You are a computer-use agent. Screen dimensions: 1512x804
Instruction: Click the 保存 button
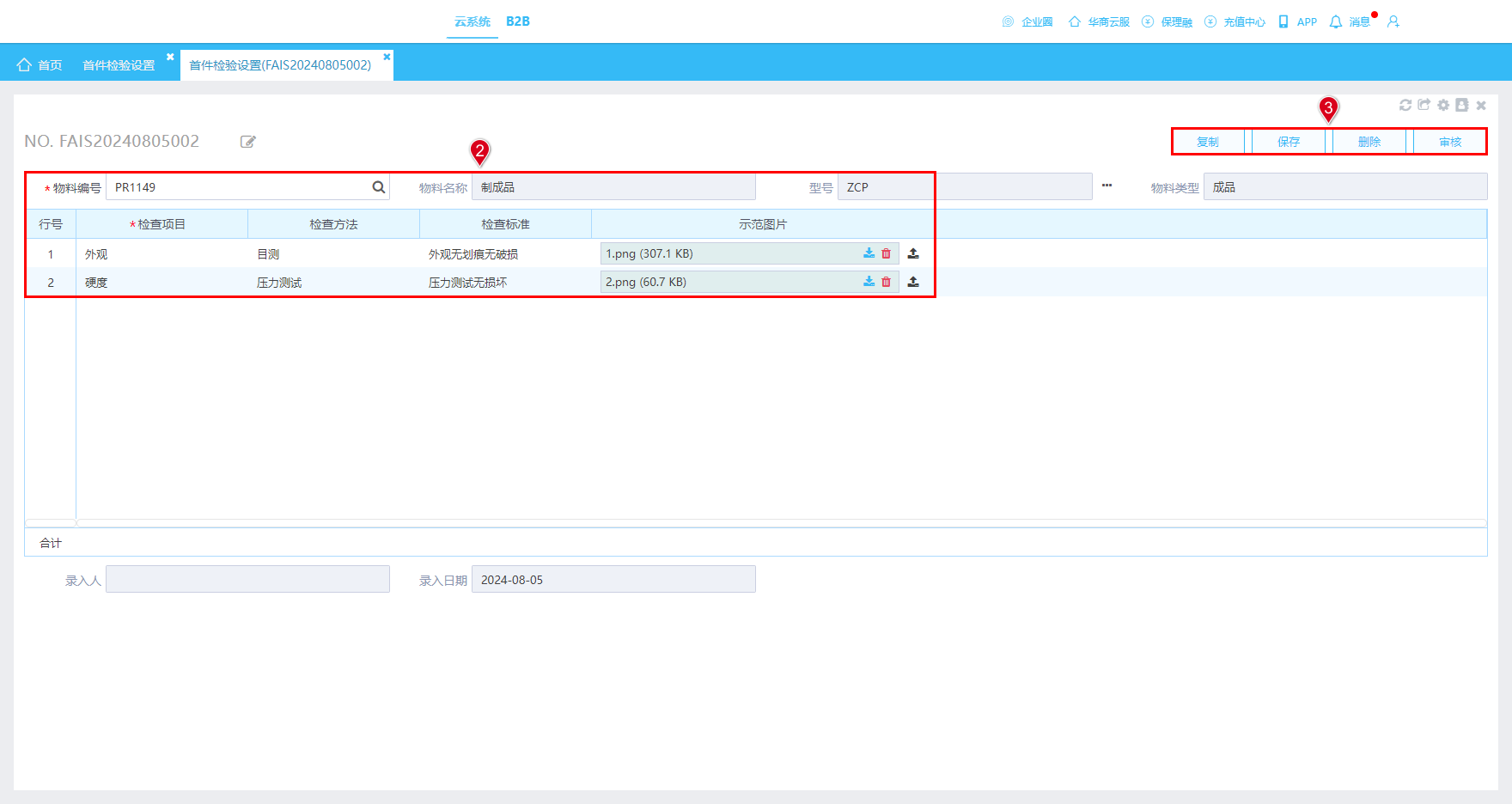pos(1289,142)
